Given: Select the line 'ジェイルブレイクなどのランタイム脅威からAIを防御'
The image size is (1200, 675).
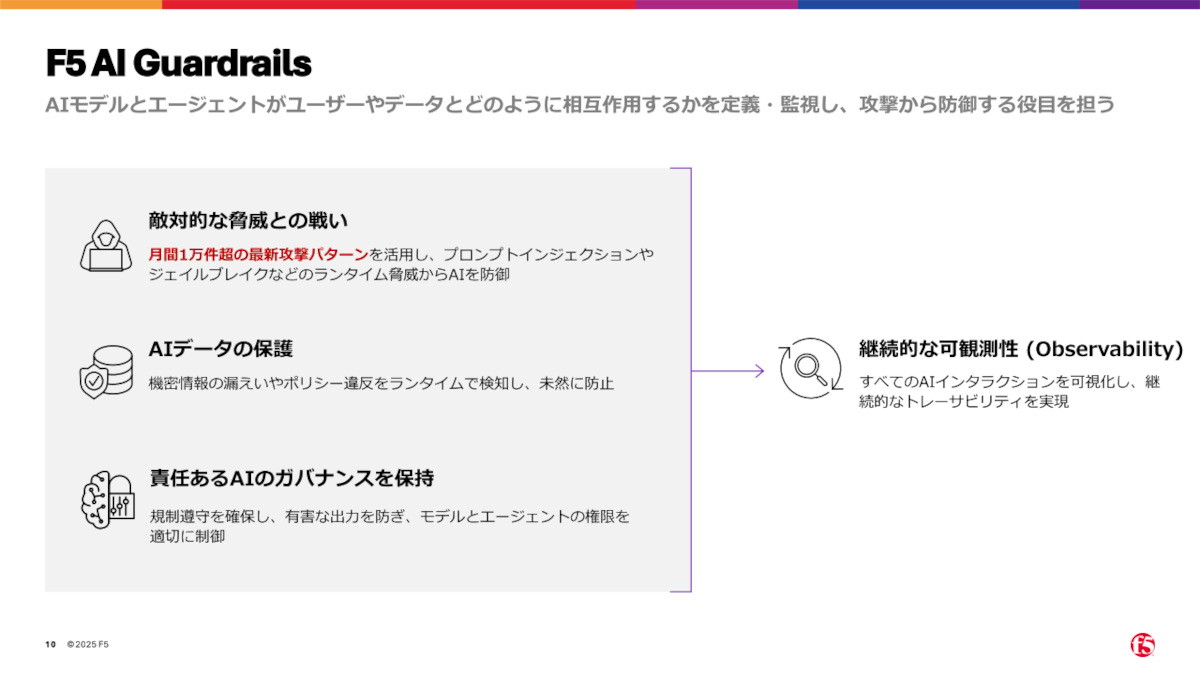Looking at the screenshot, I should 329,274.
